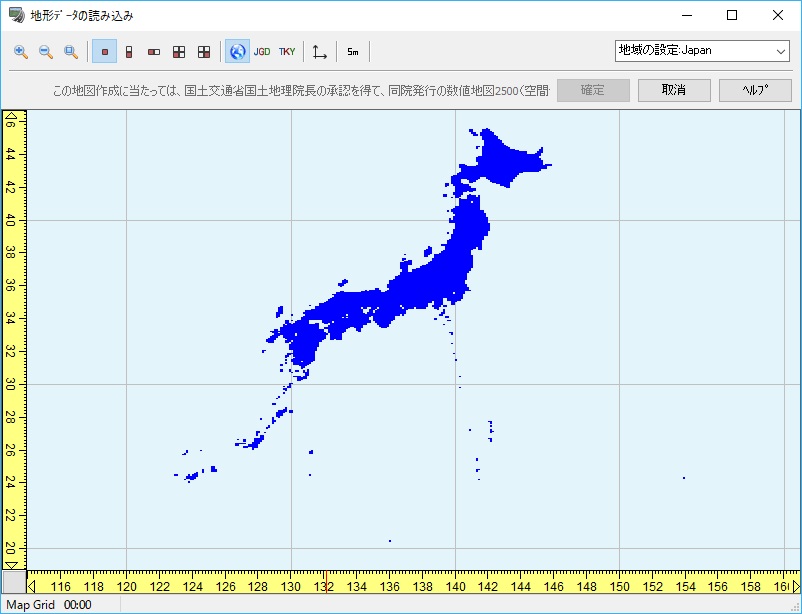Select the second four-tile grid icon
802x614 pixels.
click(204, 51)
